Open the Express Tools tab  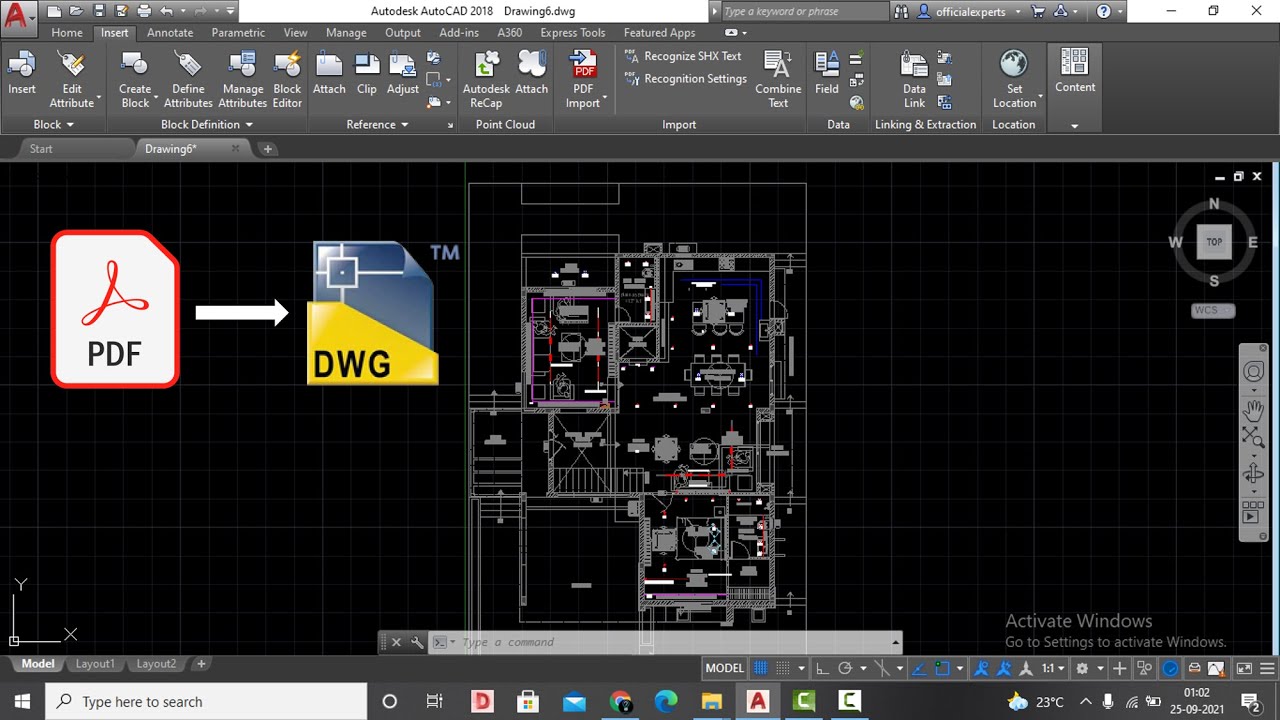click(x=573, y=32)
